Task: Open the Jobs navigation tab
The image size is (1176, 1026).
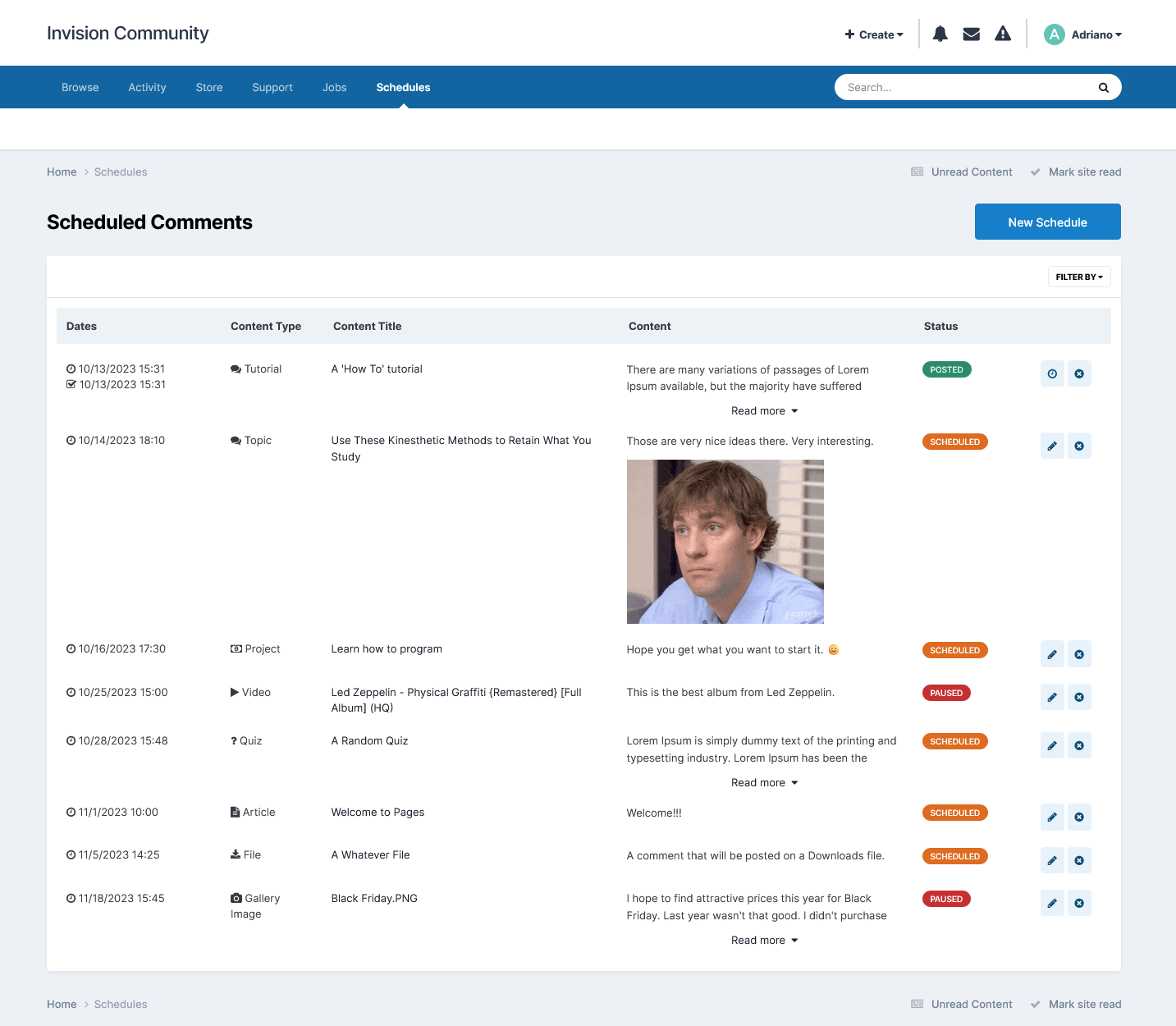Action: pyautogui.click(x=335, y=87)
